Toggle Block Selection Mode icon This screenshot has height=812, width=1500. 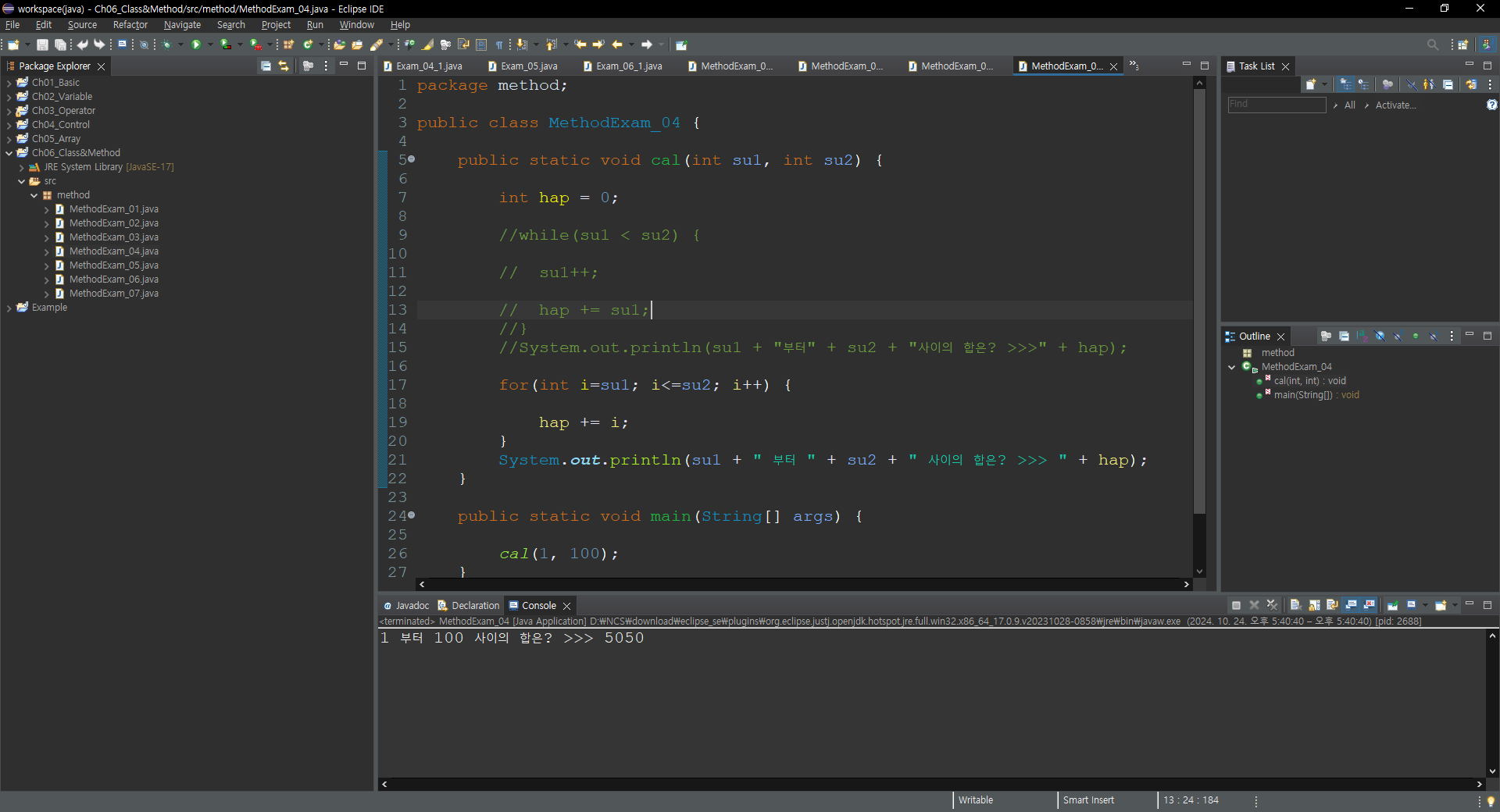481,45
